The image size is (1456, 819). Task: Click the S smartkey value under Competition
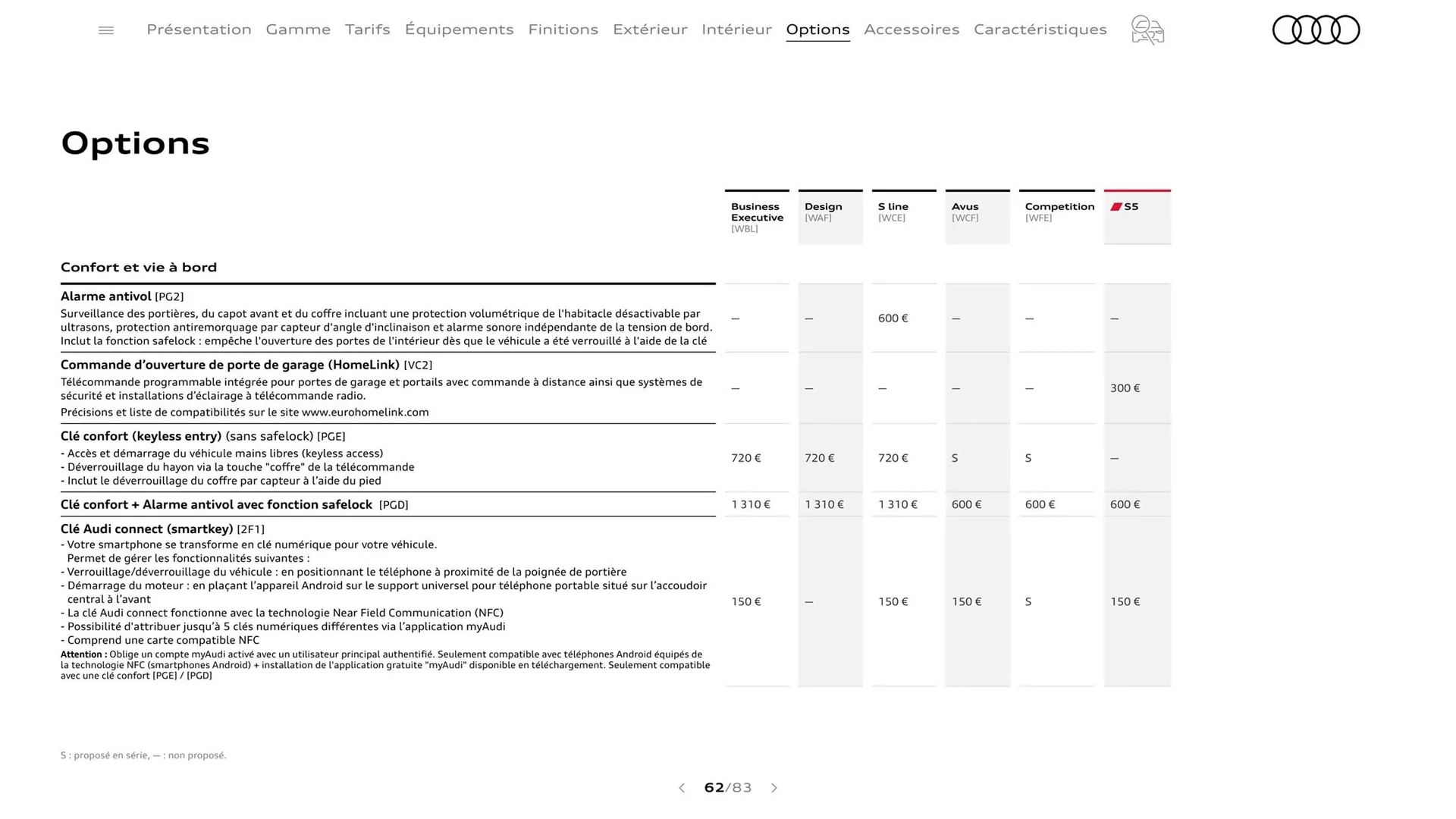[x=1028, y=602]
